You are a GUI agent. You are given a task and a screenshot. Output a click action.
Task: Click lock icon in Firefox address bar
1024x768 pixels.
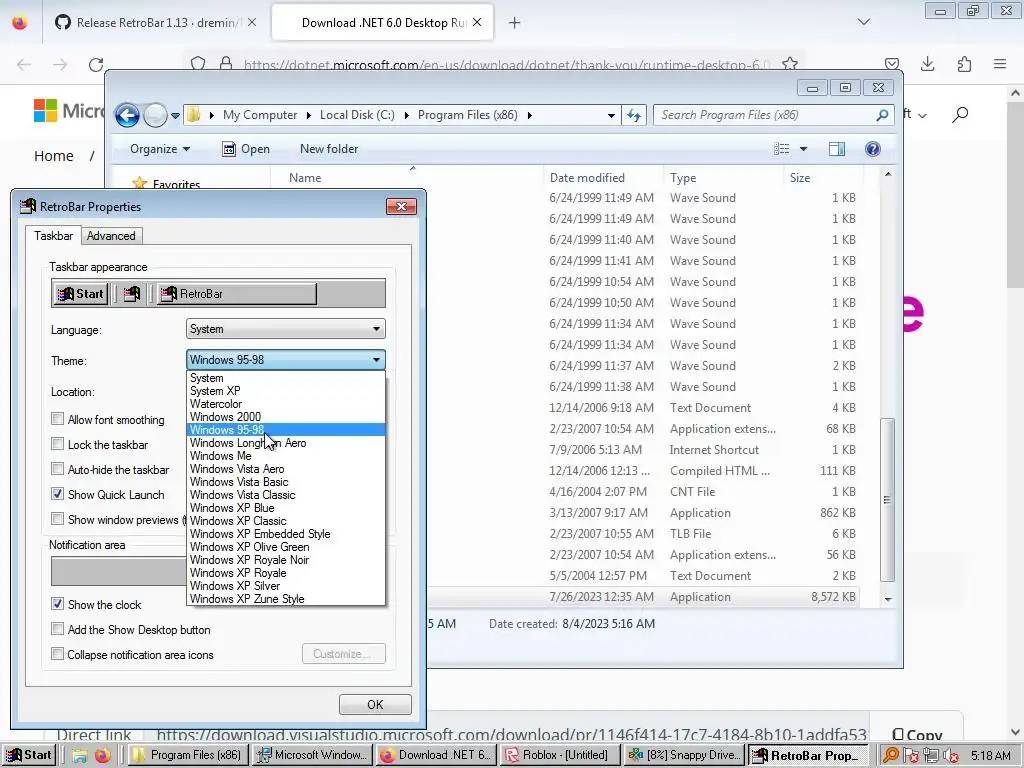(x=226, y=63)
